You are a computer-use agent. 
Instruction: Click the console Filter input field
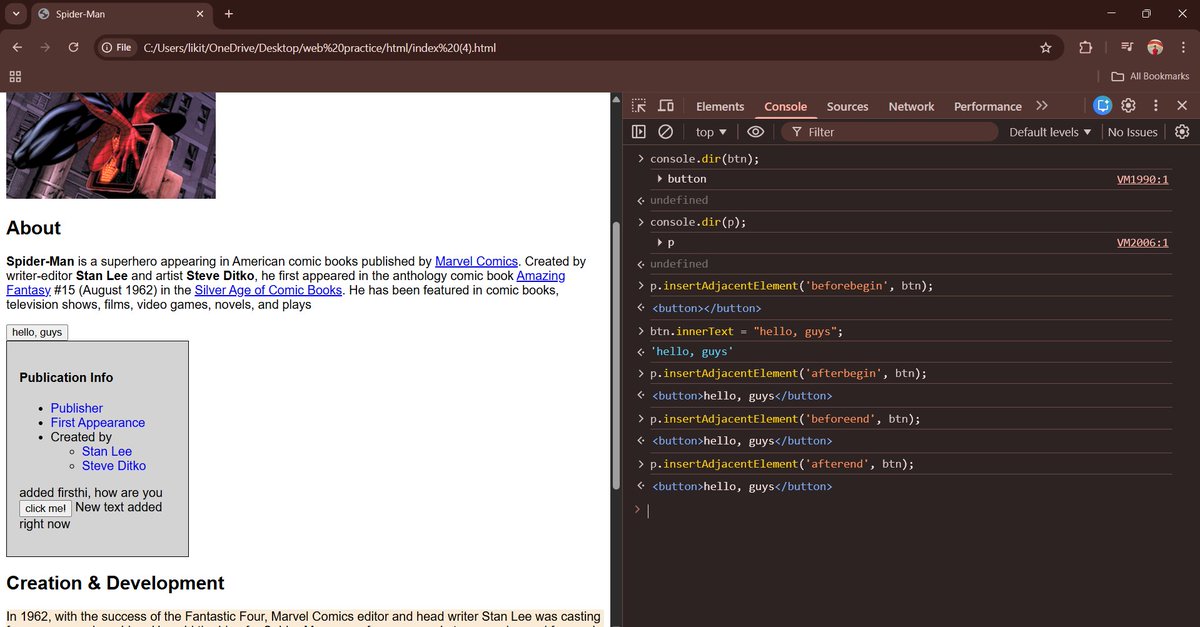point(890,131)
